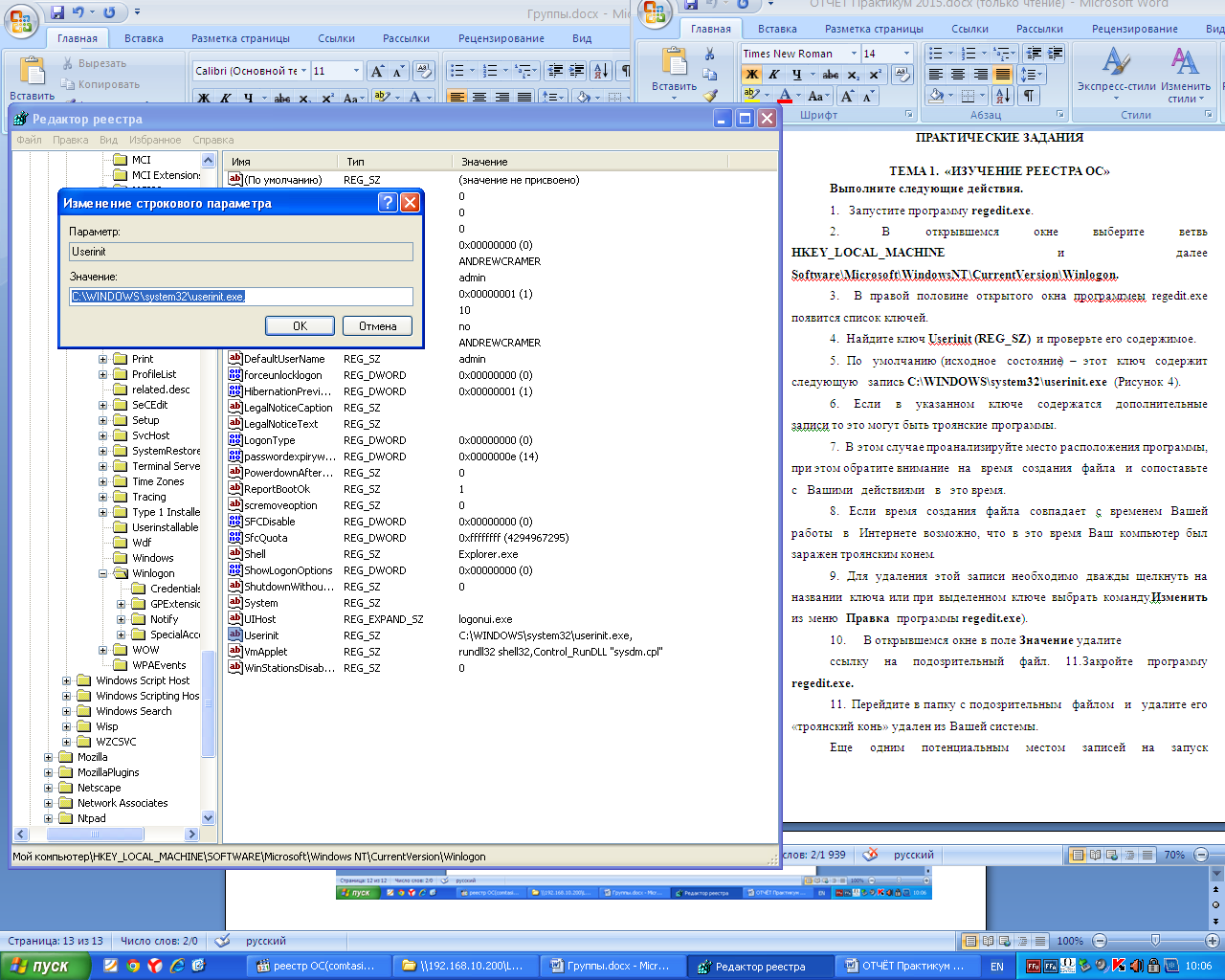This screenshot has height=980, width=1225.
Task: Decrease the indent in the ОТЧЕТ Практикум ribbon
Action: (x=1034, y=54)
